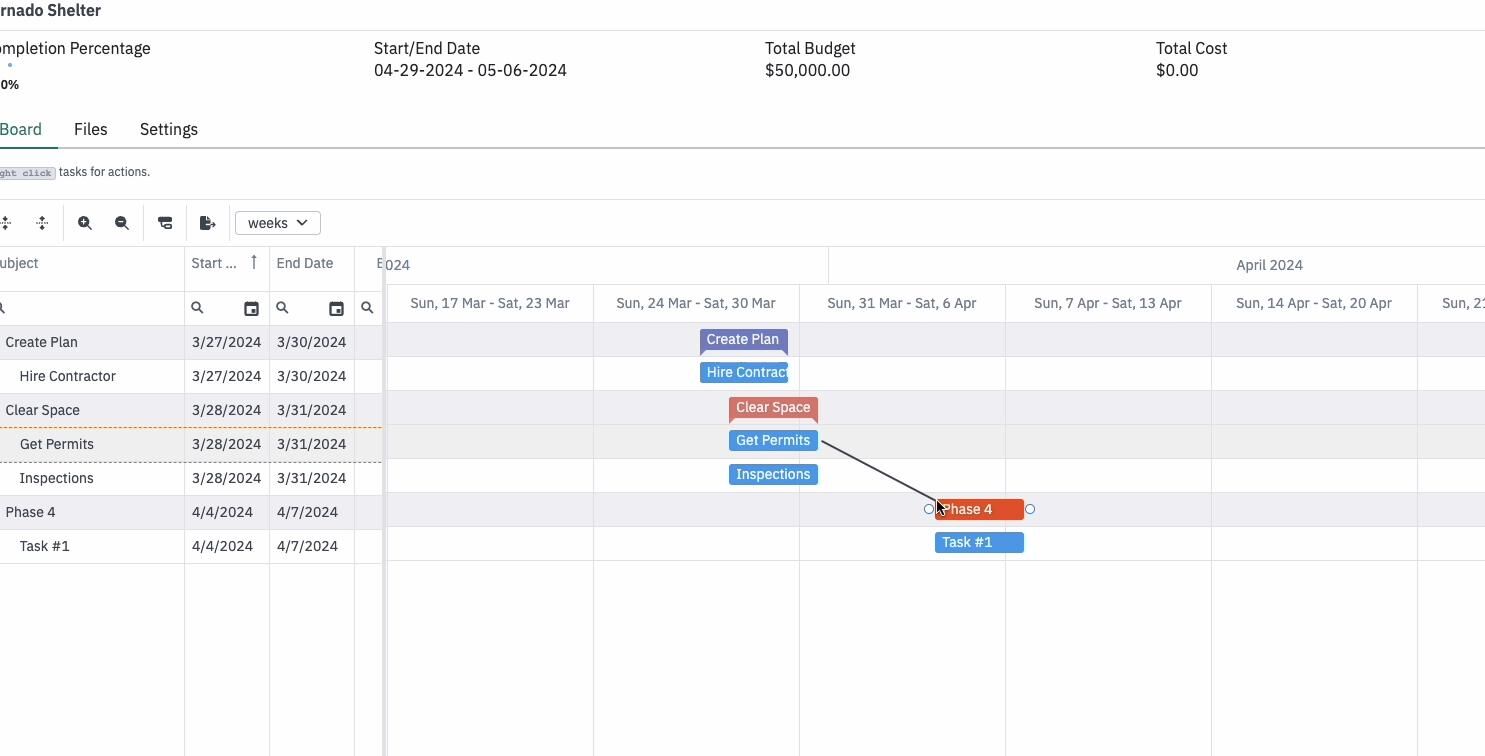The image size is (1485, 756).
Task: Open the Start Date calendar picker icon
Action: [251, 309]
